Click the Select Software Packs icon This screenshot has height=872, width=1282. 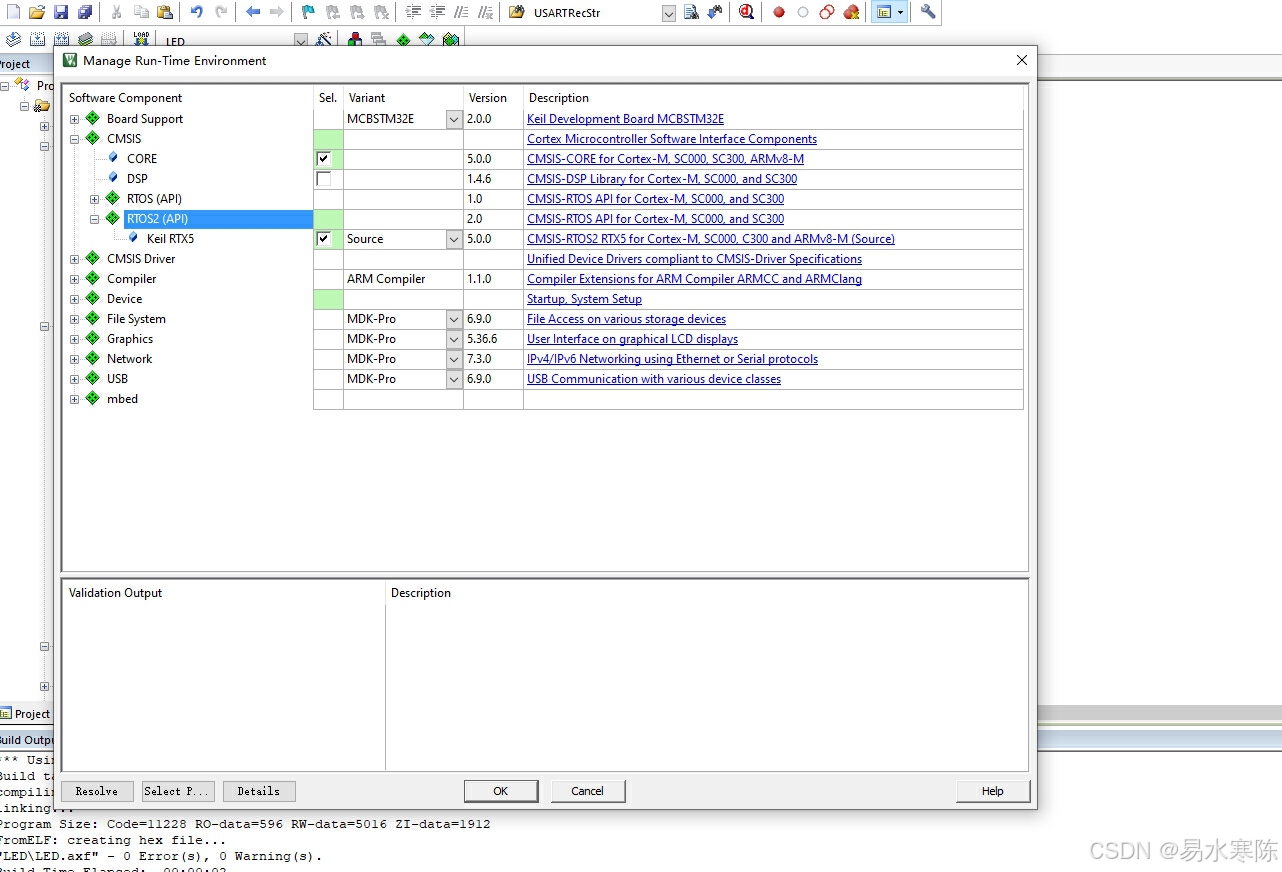pyautogui.click(x=427, y=40)
